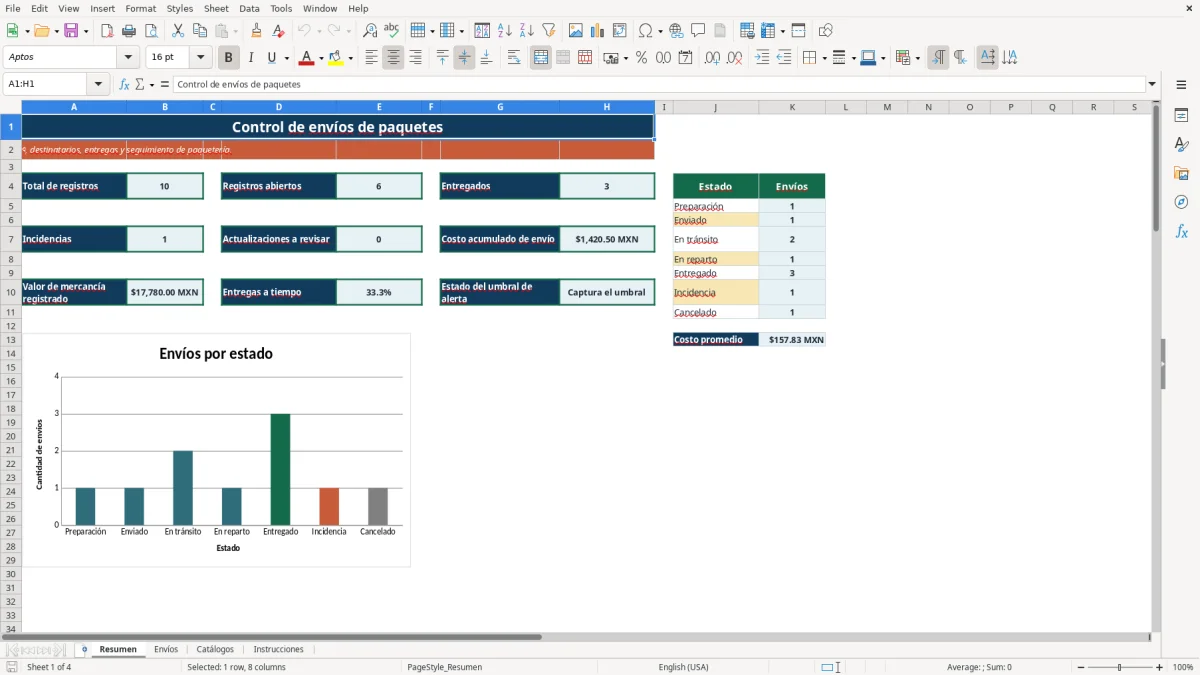
Task: Toggle Merge and Center Cells
Action: [541, 58]
